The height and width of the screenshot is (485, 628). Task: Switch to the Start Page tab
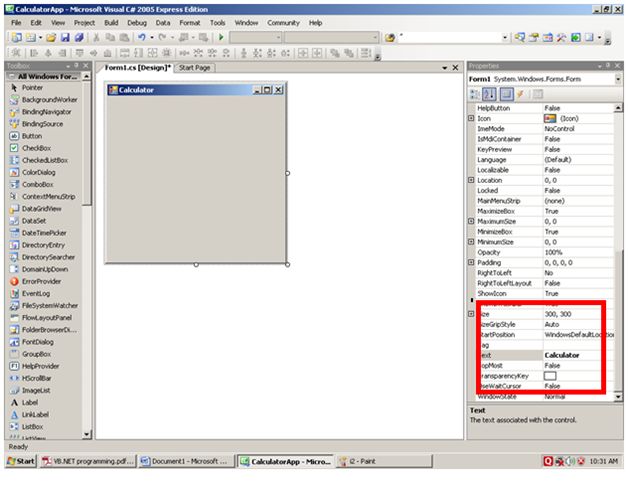(195, 68)
